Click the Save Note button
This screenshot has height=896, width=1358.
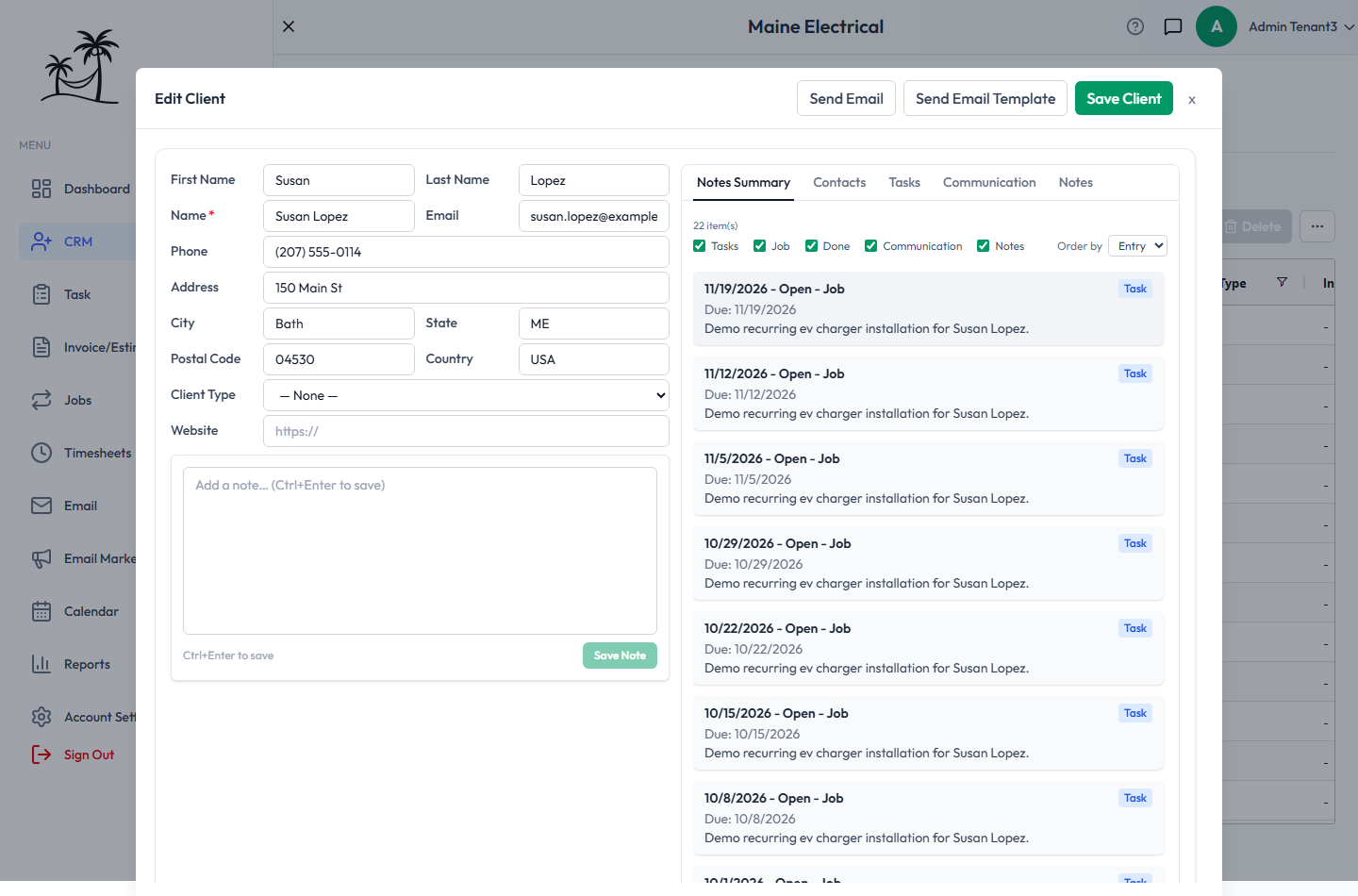(620, 655)
